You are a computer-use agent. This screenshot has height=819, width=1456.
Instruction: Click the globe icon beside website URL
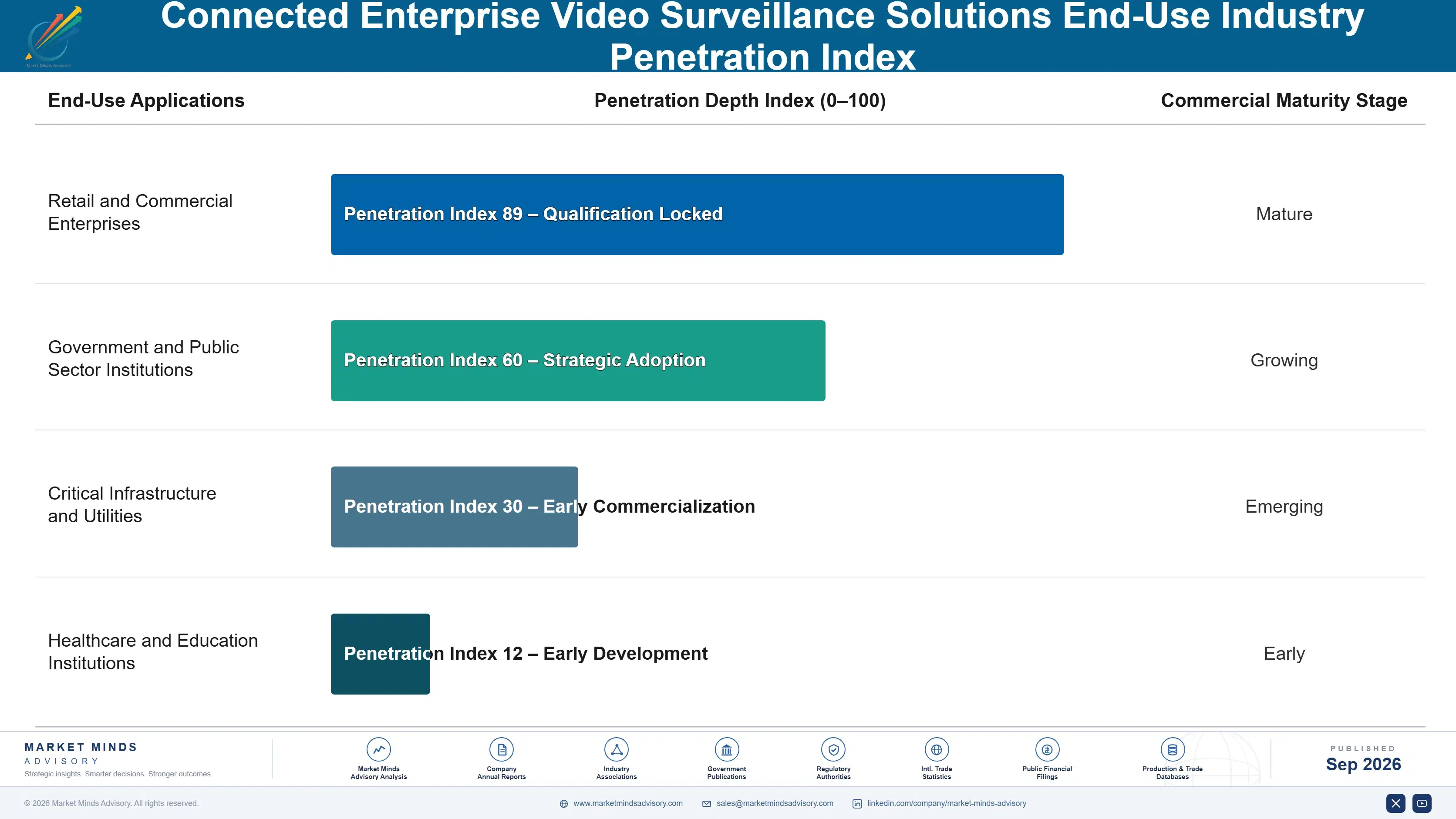click(x=563, y=804)
